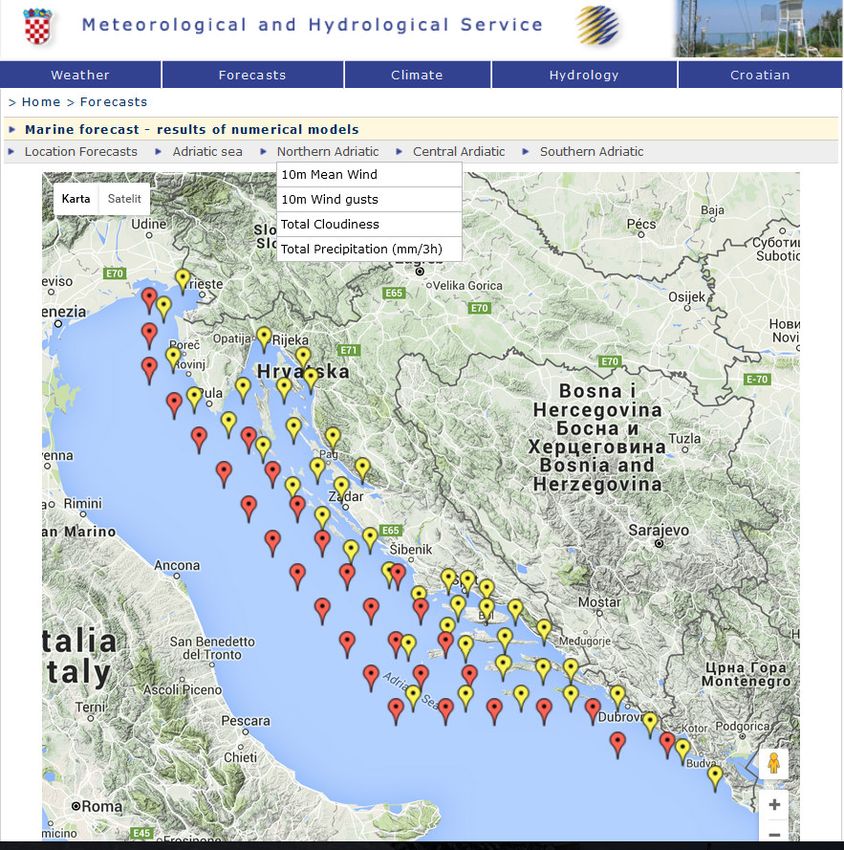Switch map to Karta view
This screenshot has width=844, height=850.
[76, 199]
